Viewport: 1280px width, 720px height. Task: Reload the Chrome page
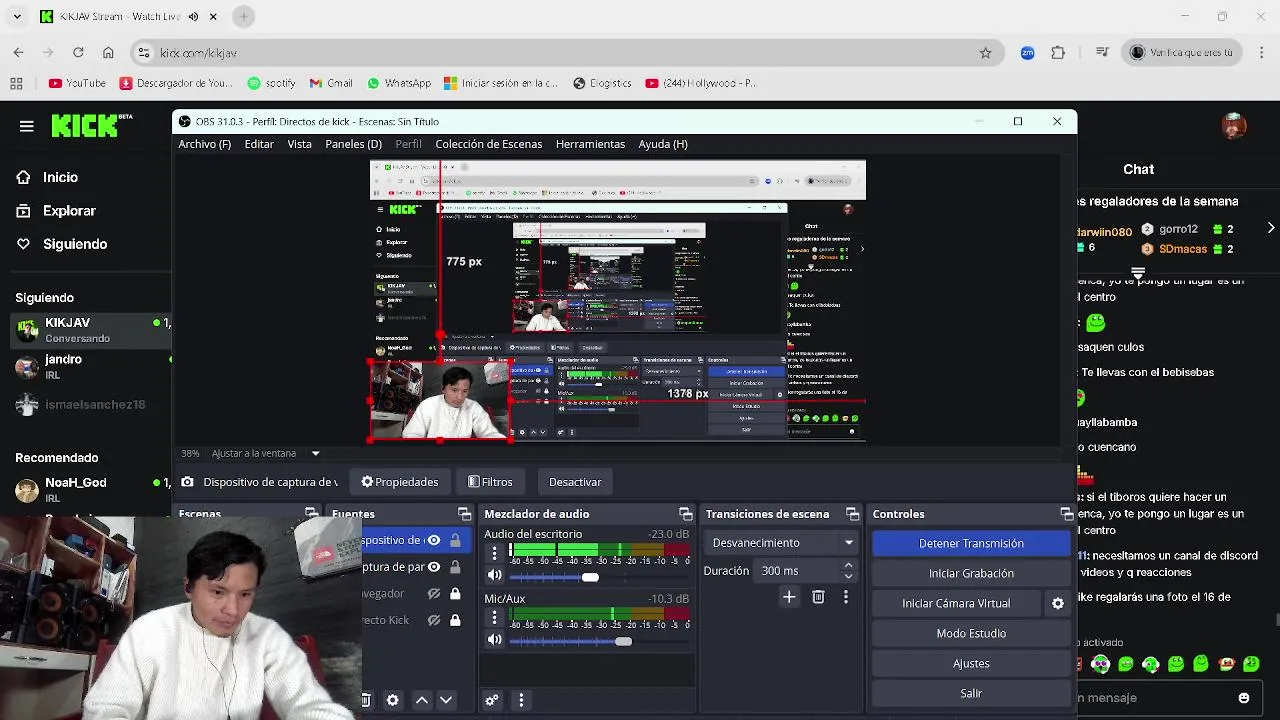(78, 53)
